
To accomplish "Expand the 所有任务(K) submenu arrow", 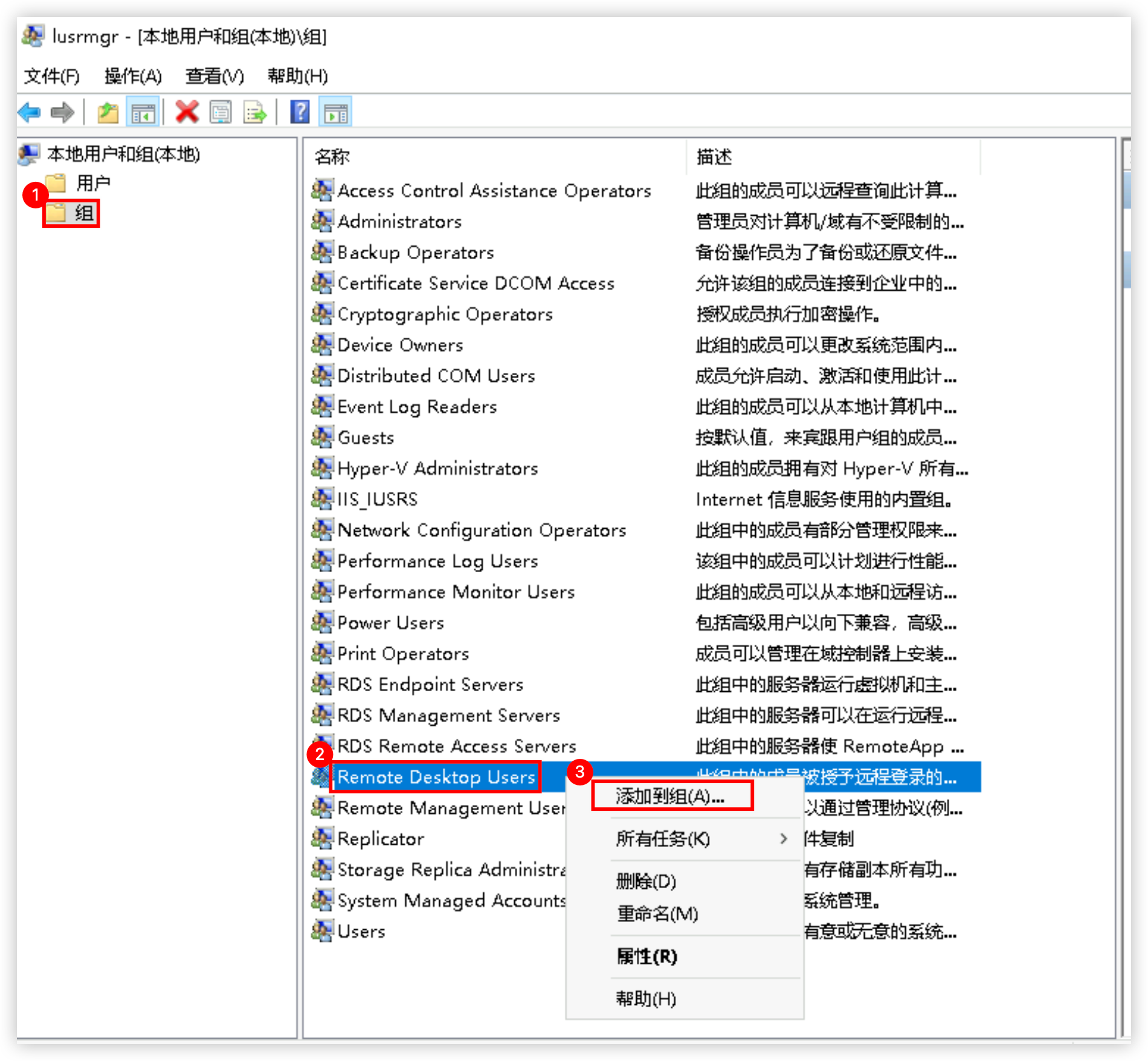I will click(783, 839).
